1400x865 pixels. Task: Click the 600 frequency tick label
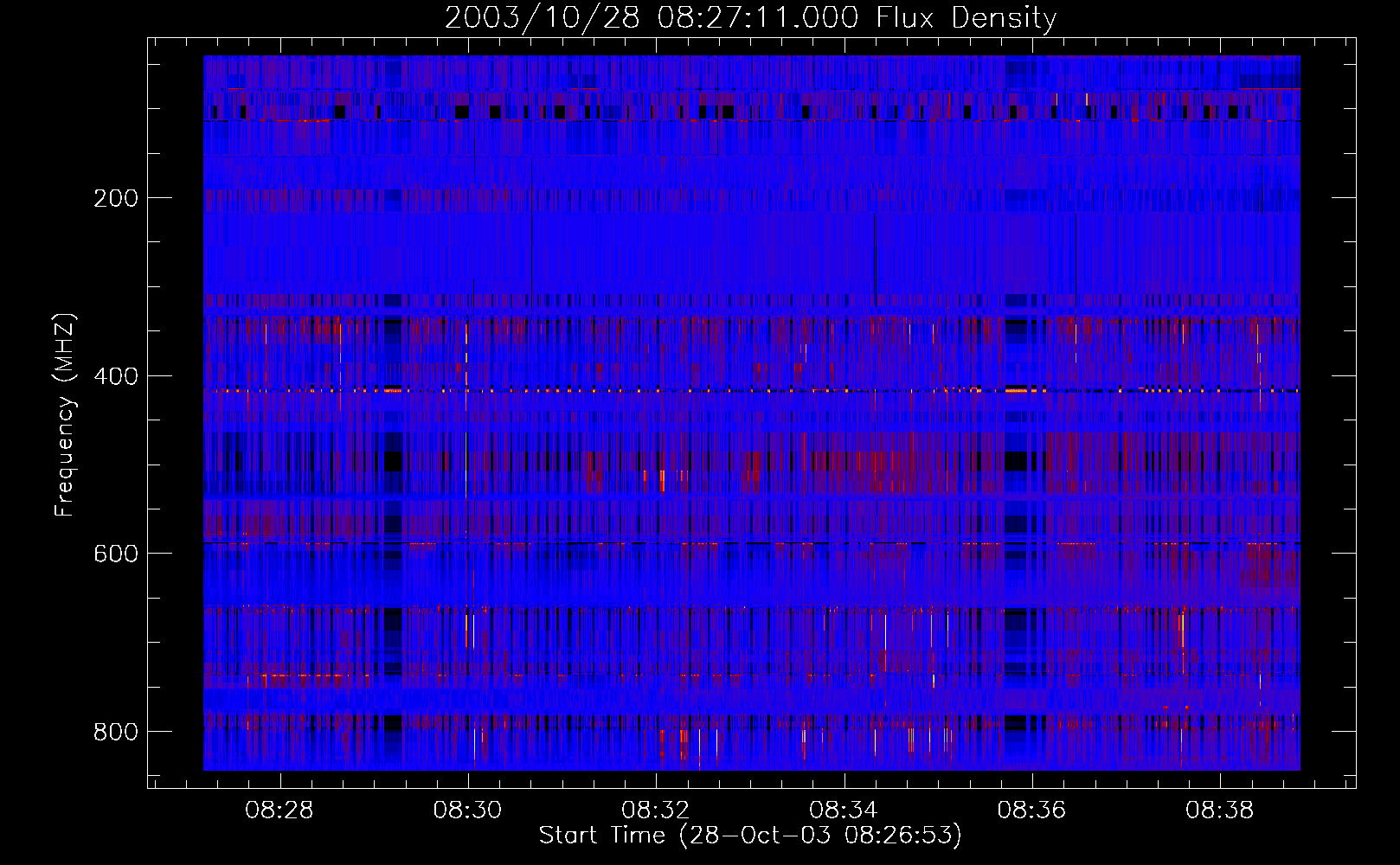[116, 554]
